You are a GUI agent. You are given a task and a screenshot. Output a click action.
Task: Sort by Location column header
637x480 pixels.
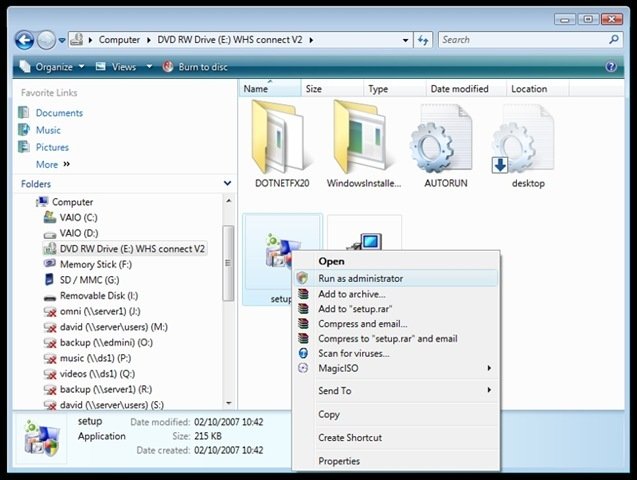point(537,89)
